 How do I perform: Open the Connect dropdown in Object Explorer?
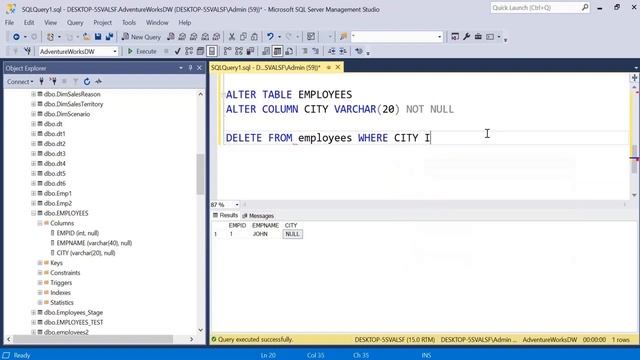coord(20,82)
